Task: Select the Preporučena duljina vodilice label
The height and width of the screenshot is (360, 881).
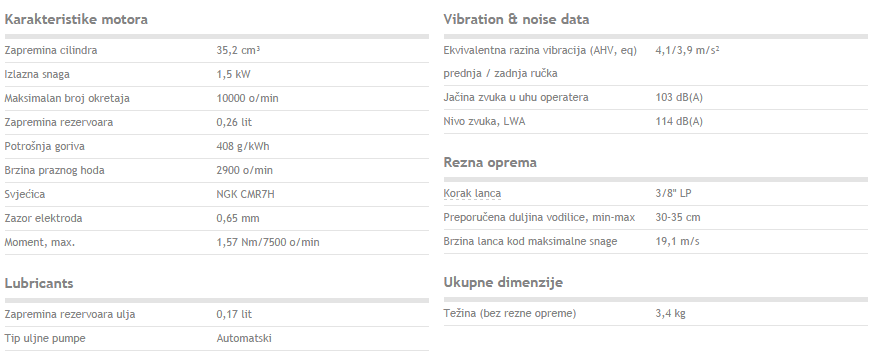Action: click(x=539, y=217)
